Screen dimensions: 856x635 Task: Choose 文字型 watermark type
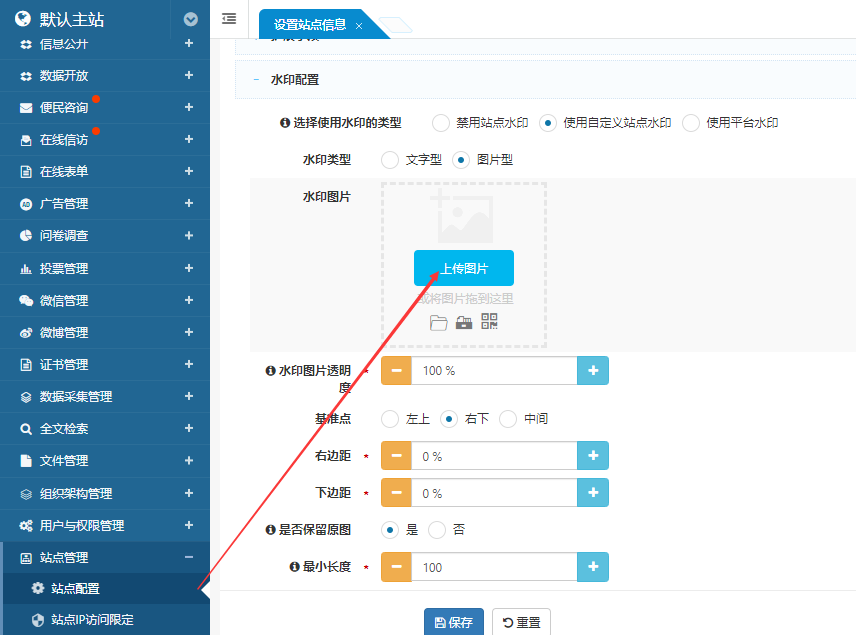click(391, 160)
